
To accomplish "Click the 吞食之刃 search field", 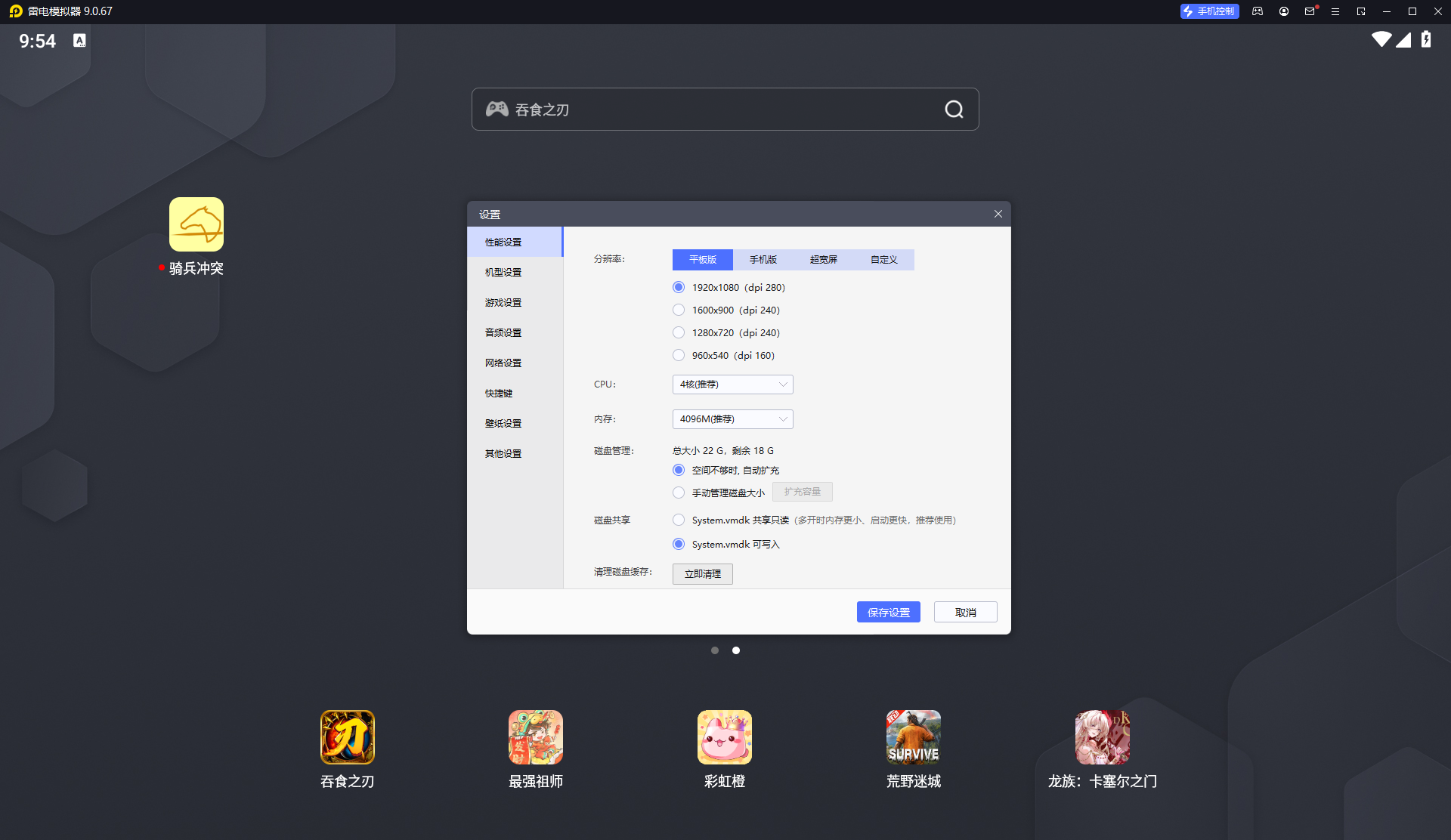I will 725,110.
